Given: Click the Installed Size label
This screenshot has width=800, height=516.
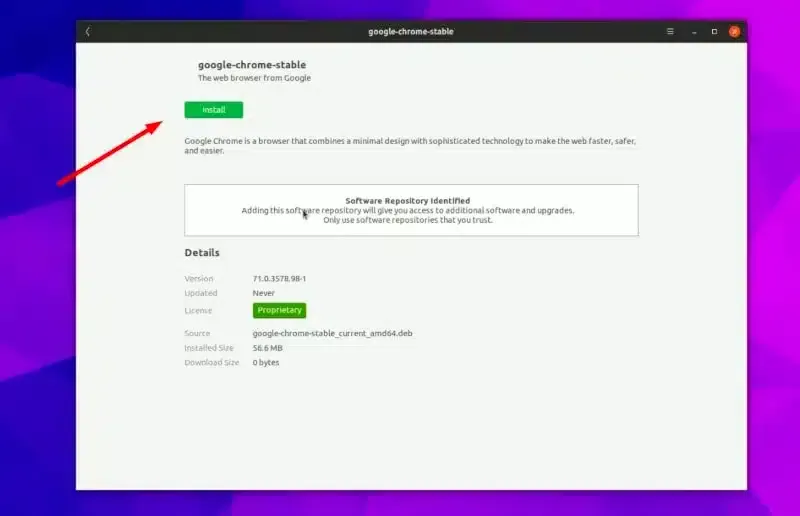Looking at the screenshot, I should pyautogui.click(x=209, y=348).
